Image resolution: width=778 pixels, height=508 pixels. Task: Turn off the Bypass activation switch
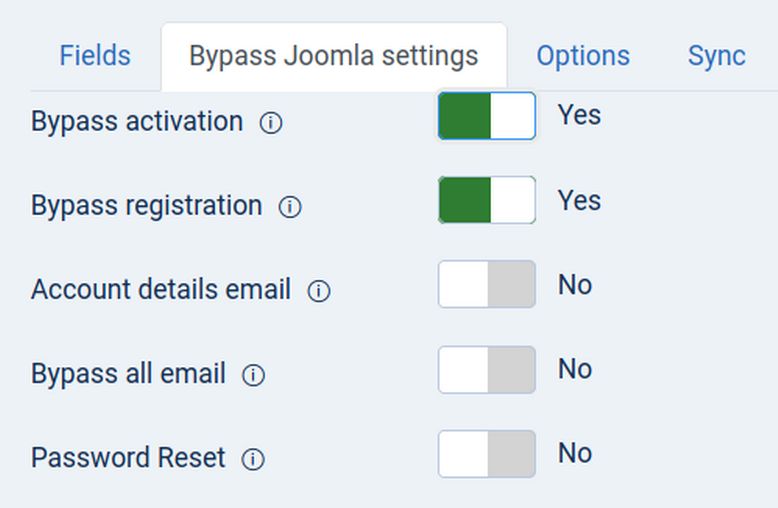click(487, 116)
